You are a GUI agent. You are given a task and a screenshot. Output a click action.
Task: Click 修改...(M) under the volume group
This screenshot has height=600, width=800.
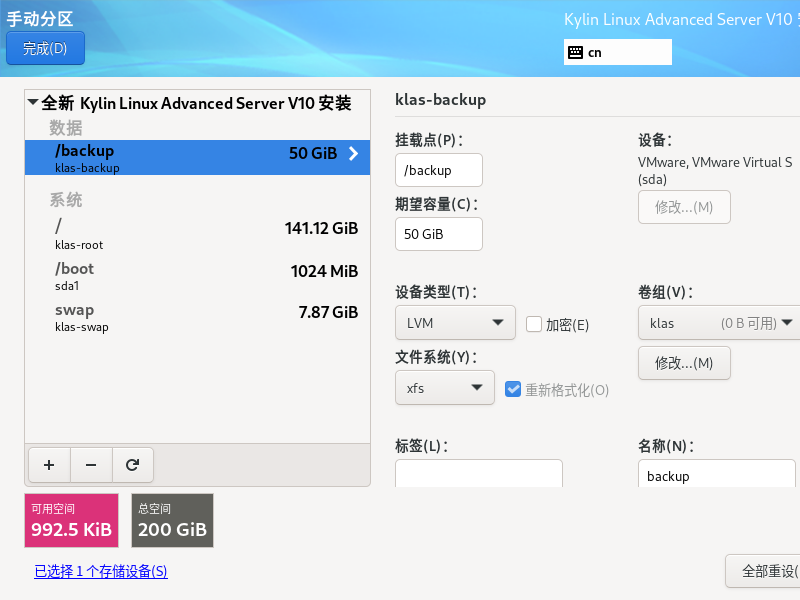coord(684,362)
